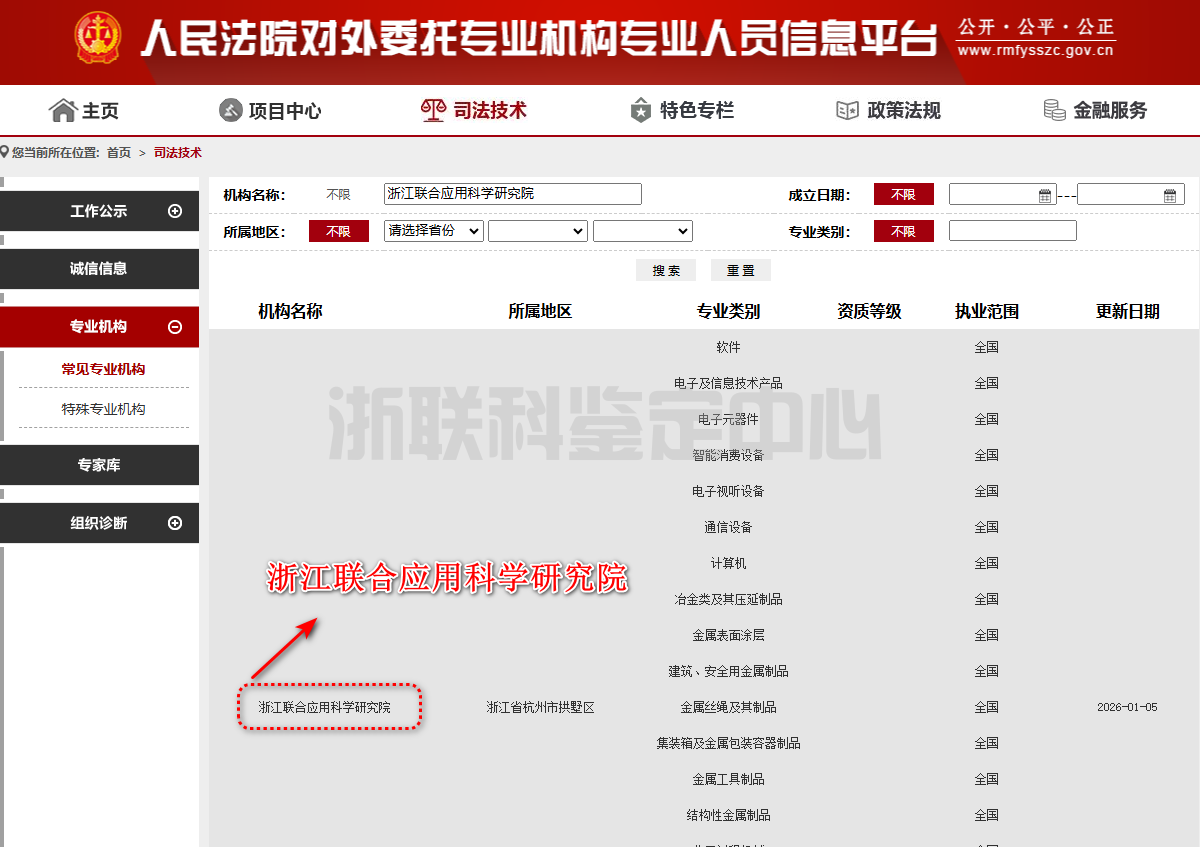Click the home icon beside 主页
The height and width of the screenshot is (847, 1200).
pos(63,110)
